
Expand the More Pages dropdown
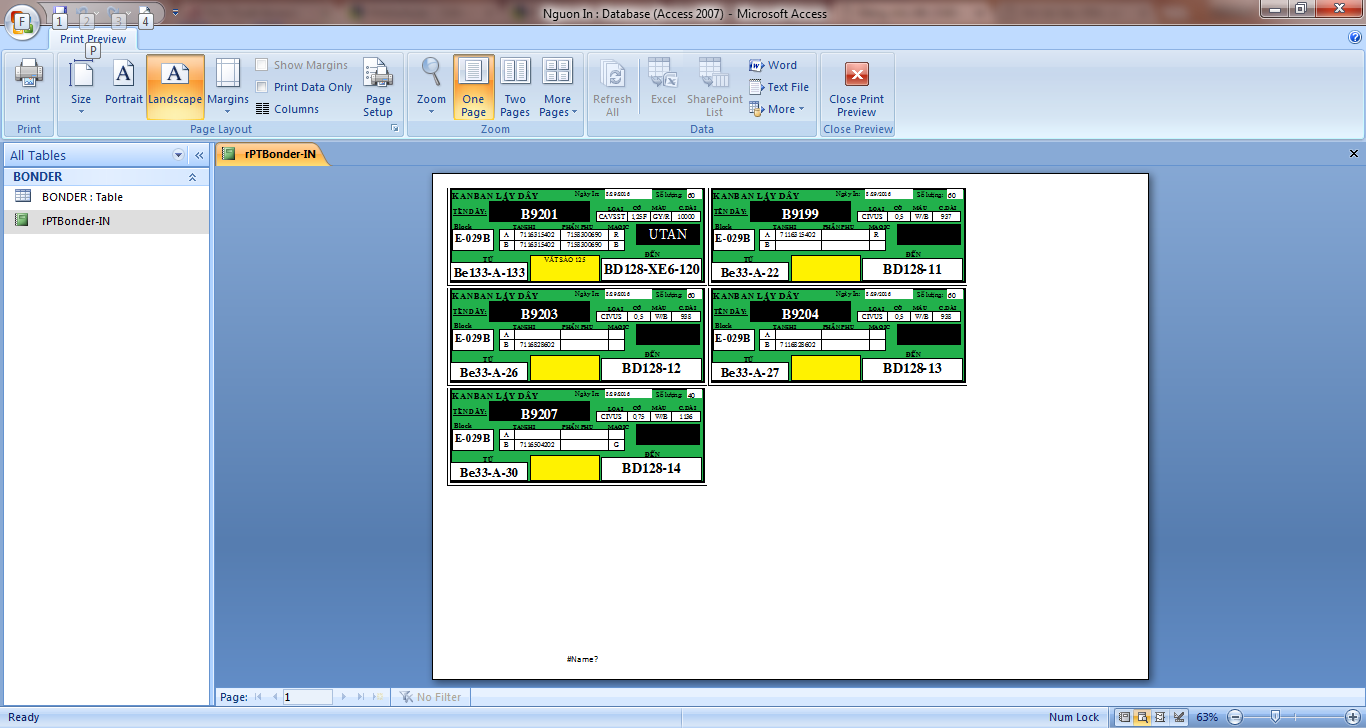pos(557,88)
